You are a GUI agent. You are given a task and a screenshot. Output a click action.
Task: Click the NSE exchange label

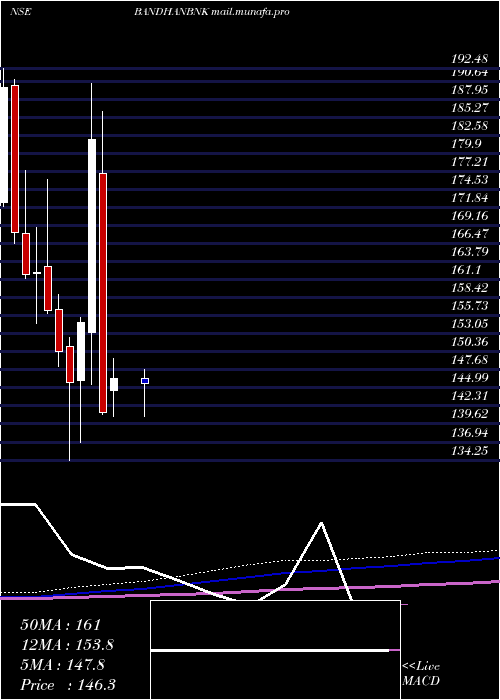(x=20, y=12)
